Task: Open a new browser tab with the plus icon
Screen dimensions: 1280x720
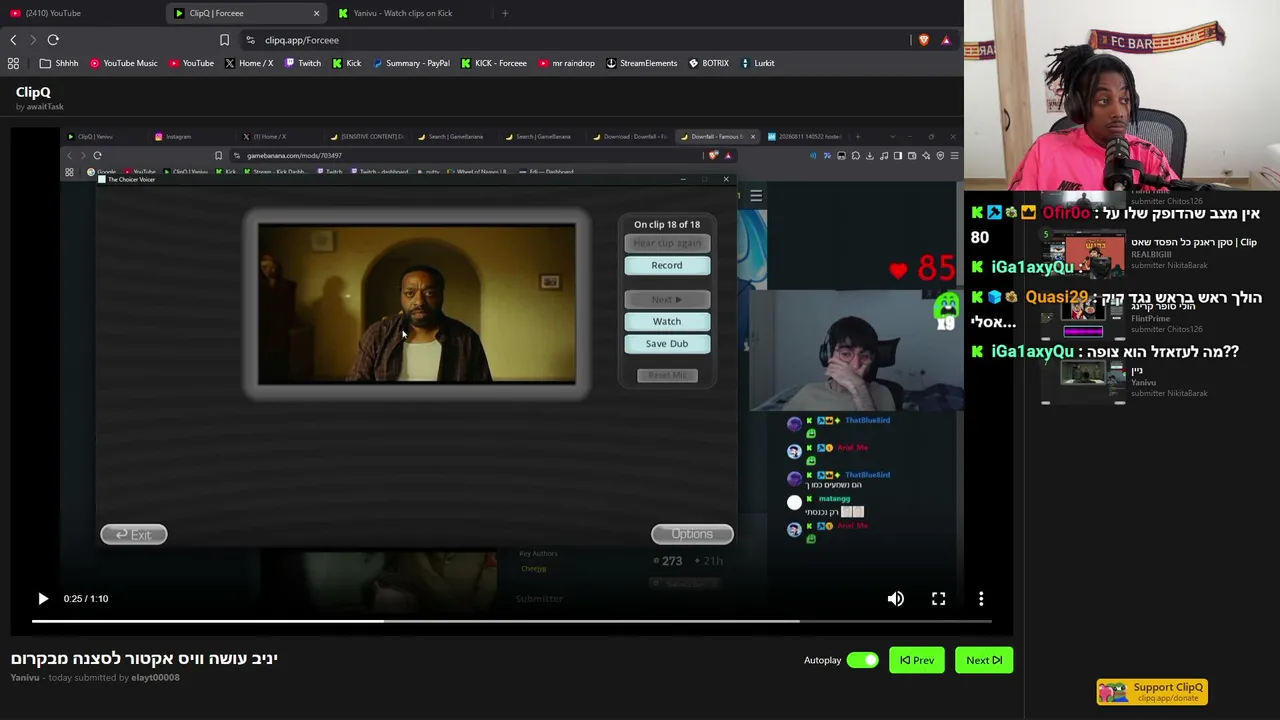Action: coord(505,13)
